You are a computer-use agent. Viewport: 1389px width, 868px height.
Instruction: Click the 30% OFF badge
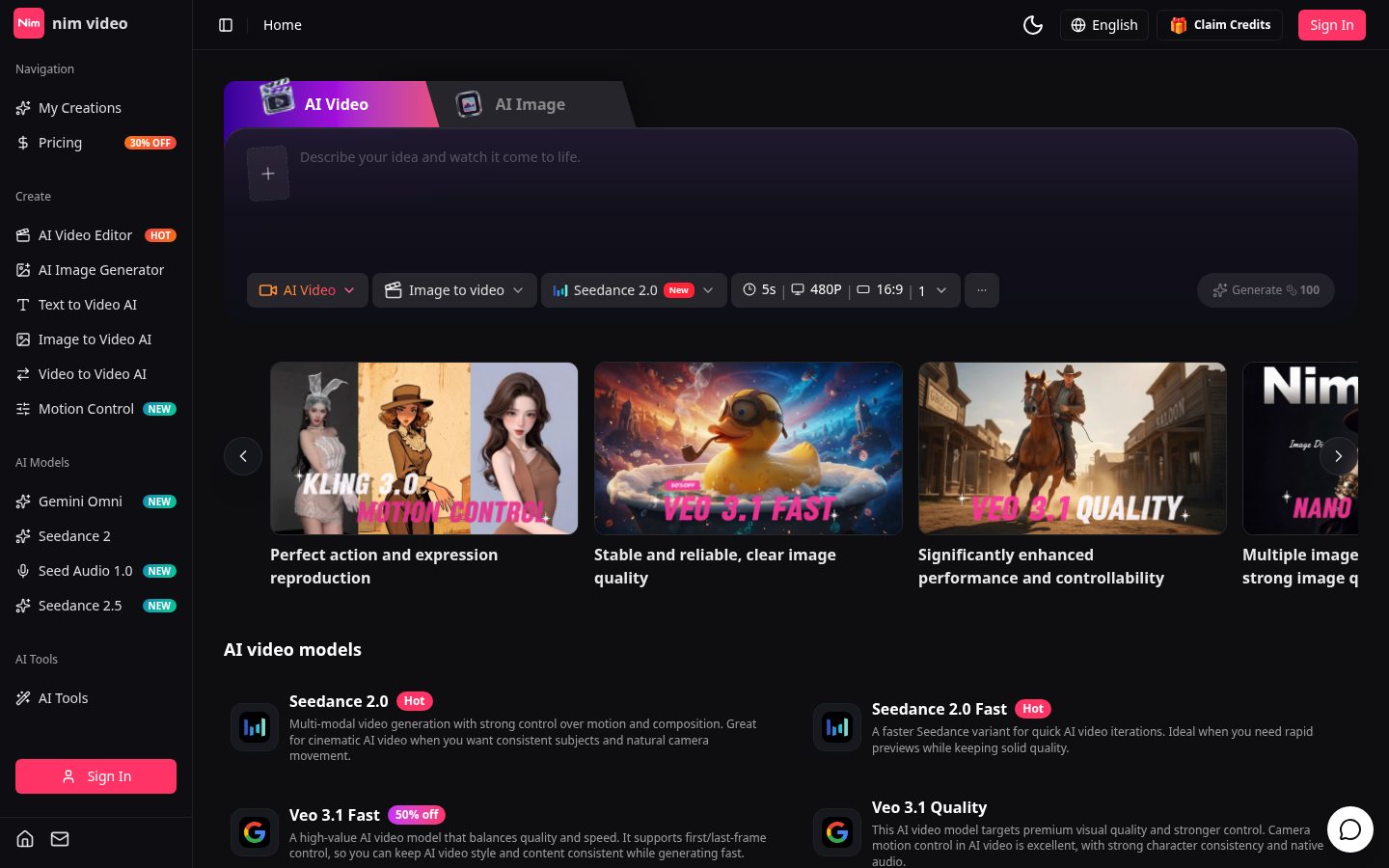[150, 143]
